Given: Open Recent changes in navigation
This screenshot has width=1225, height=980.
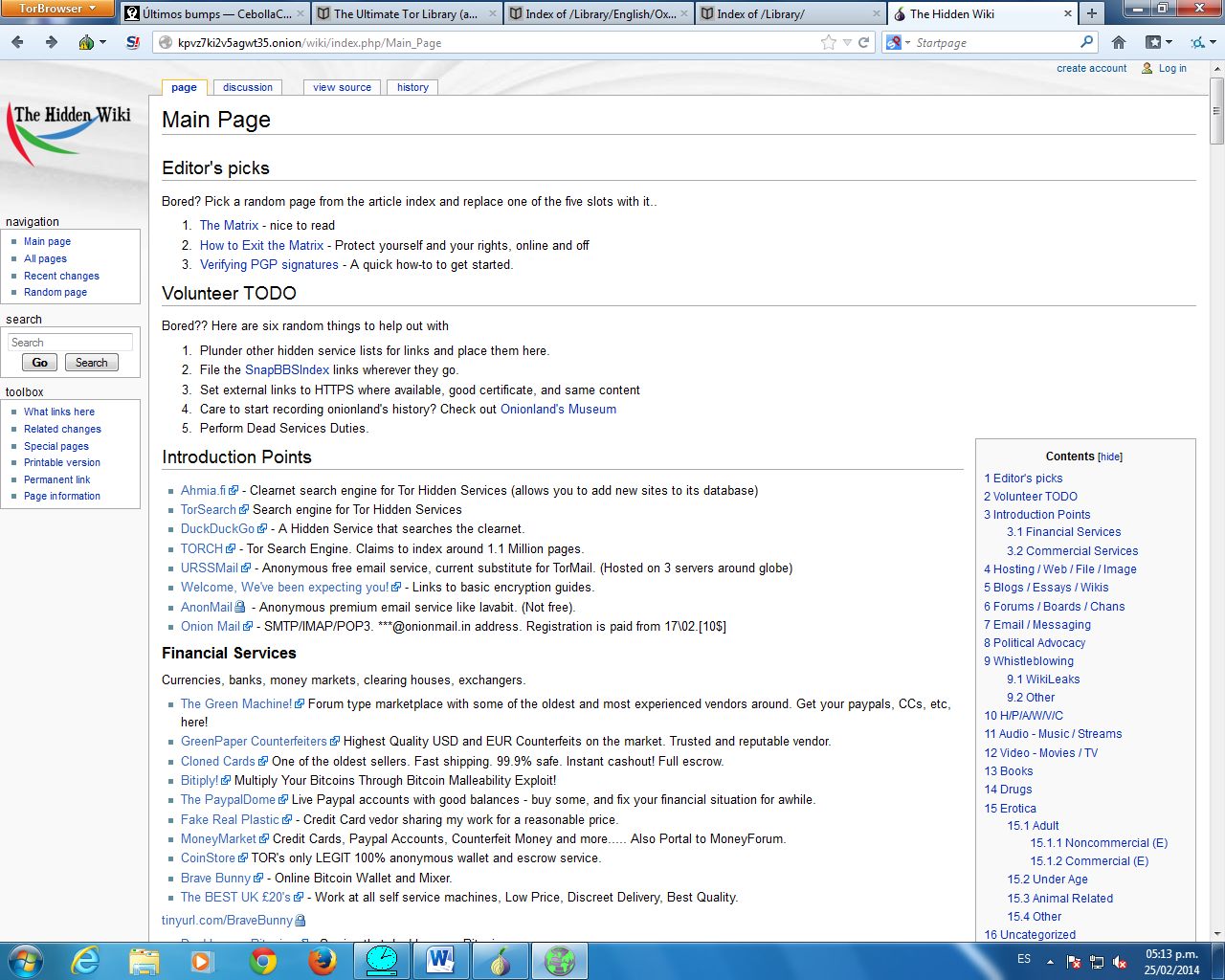Looking at the screenshot, I should [61, 276].
